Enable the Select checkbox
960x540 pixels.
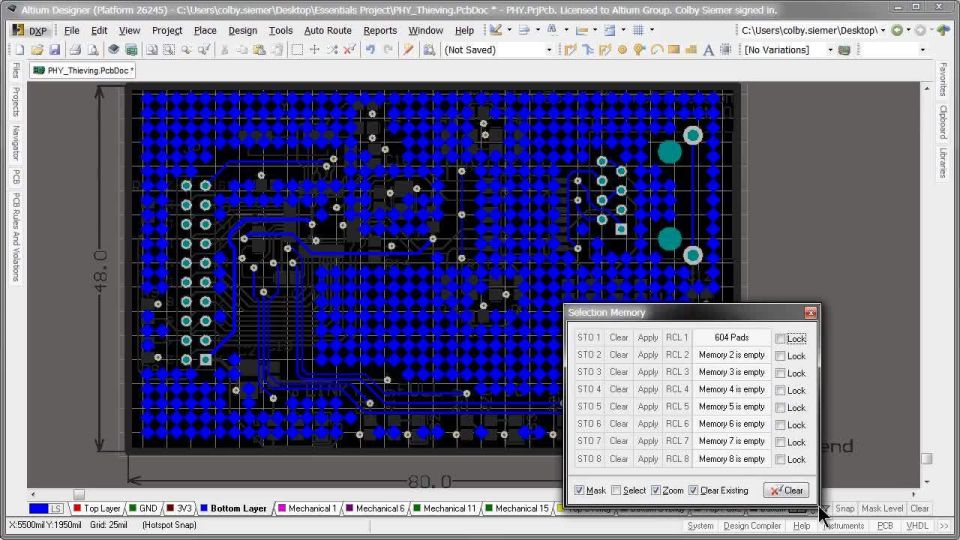[617, 490]
